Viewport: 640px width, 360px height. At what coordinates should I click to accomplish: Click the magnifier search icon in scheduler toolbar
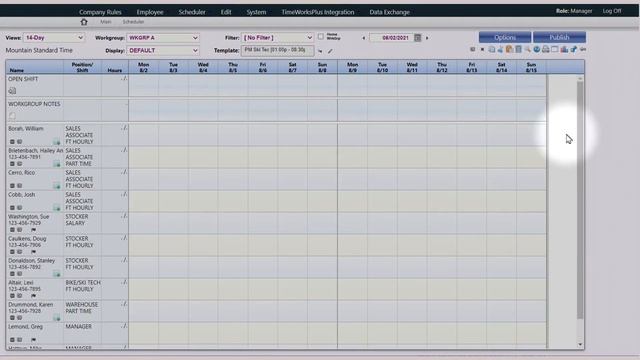[x=527, y=50]
